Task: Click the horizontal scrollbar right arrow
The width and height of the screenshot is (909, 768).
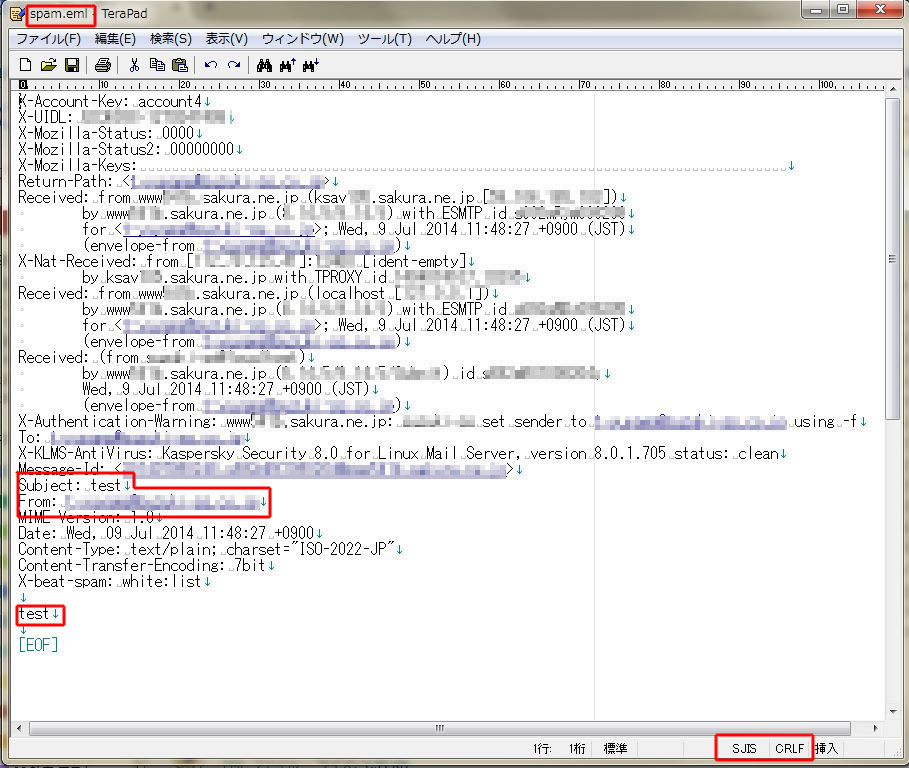Action: tap(875, 728)
